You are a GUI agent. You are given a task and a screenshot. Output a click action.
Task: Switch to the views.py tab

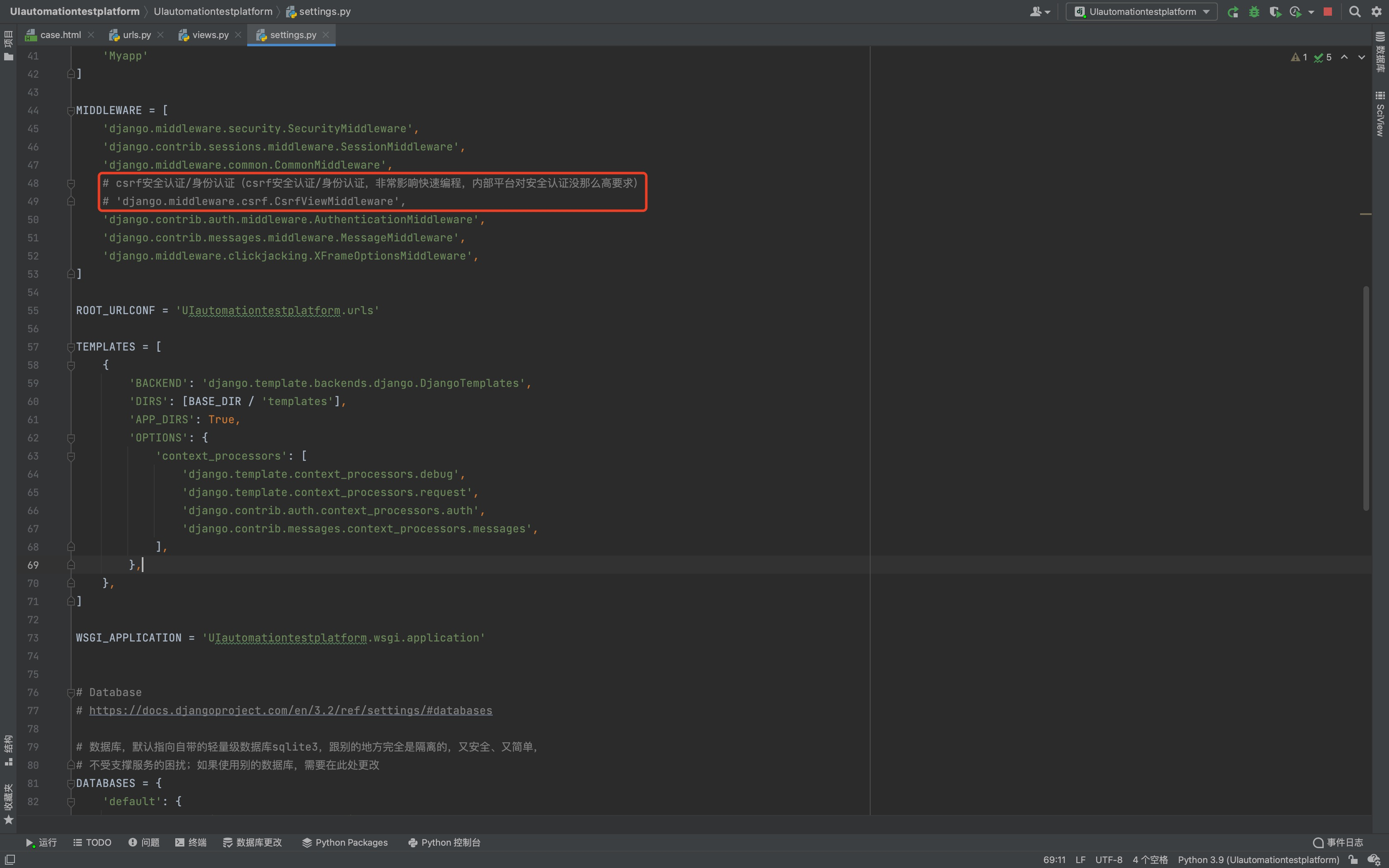[210, 35]
